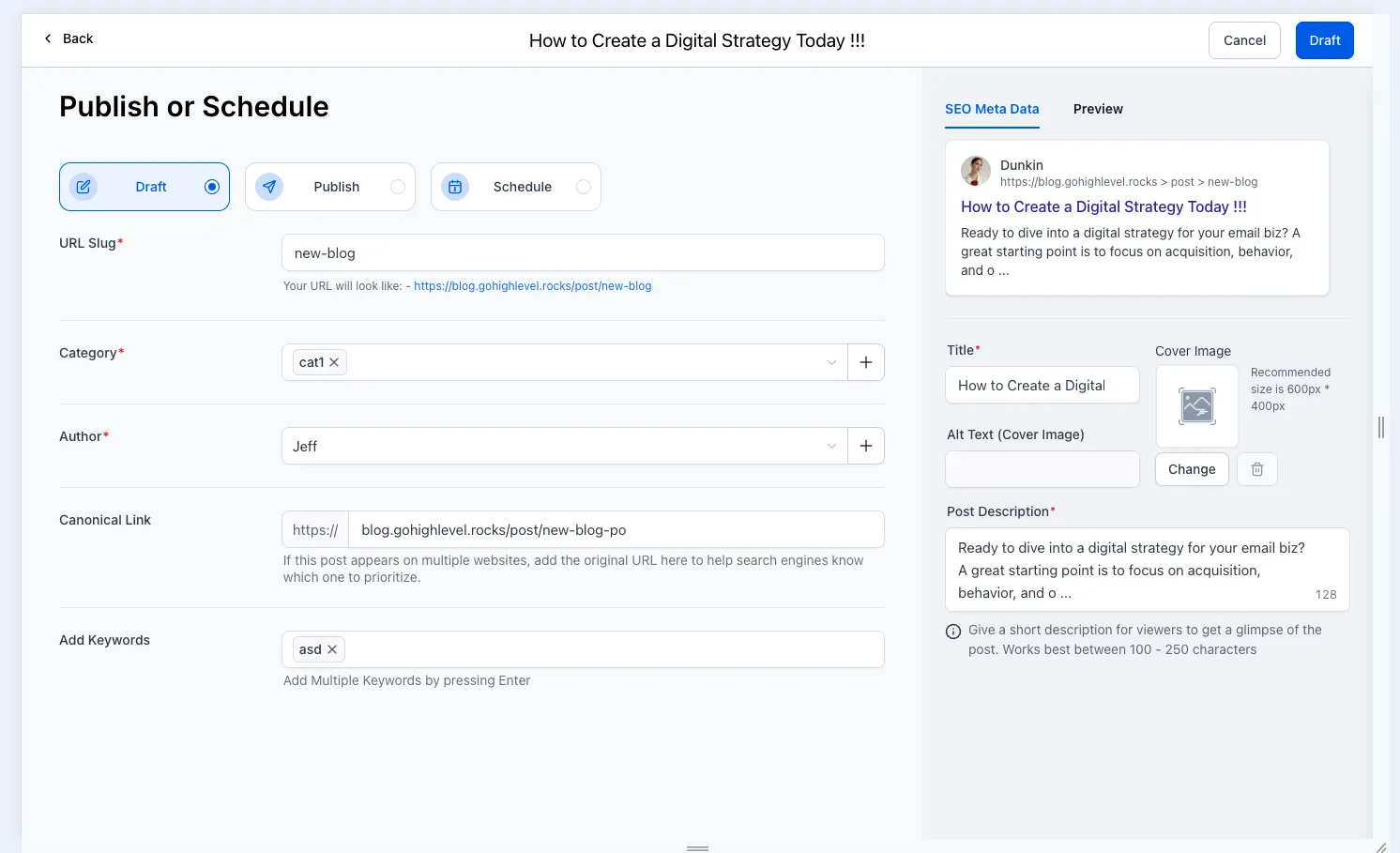Add a new category with plus icon
The image size is (1400, 853).
point(866,362)
